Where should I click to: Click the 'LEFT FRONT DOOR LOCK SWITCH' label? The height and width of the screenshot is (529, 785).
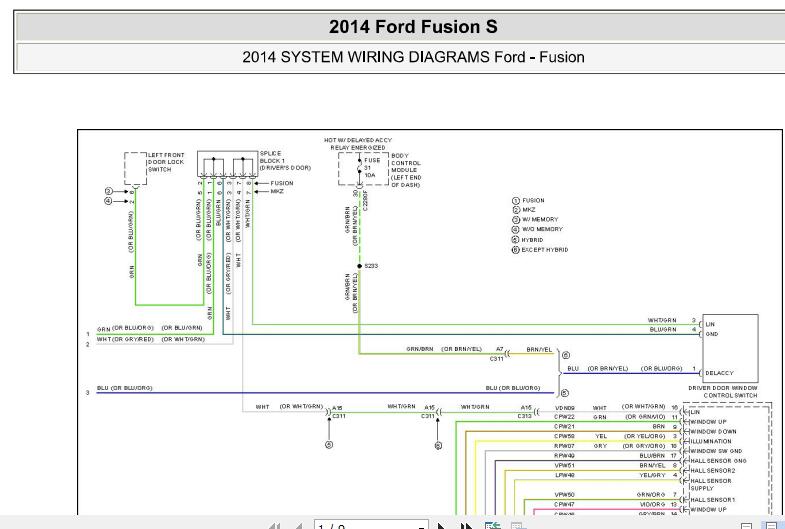tap(166, 162)
